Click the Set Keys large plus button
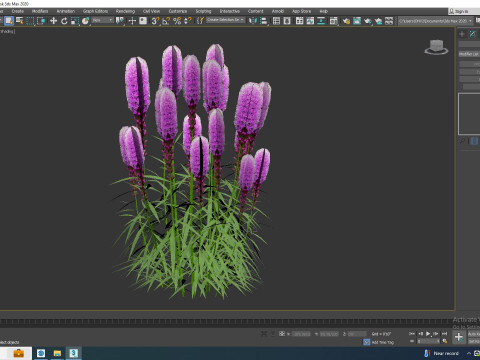Screen dimensions: 480x360 pos(459,337)
